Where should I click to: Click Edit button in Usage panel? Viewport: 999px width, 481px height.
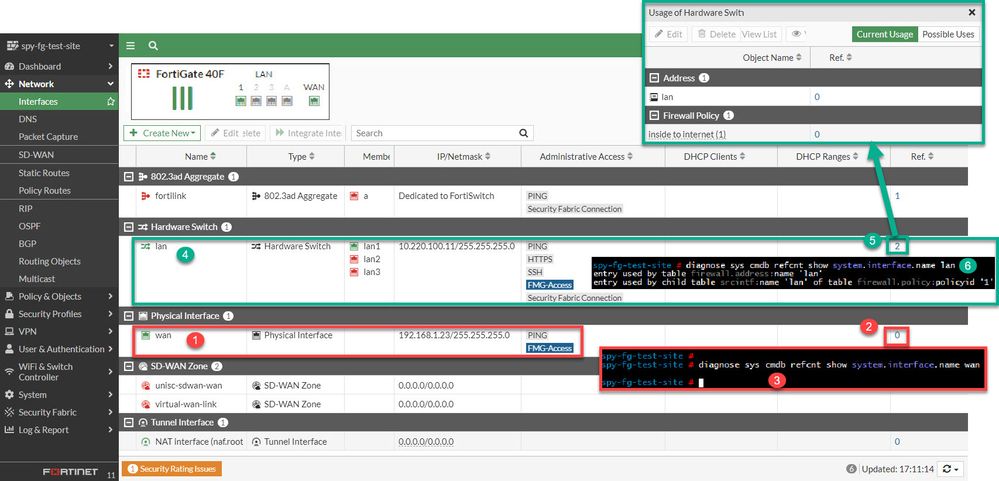pos(667,34)
